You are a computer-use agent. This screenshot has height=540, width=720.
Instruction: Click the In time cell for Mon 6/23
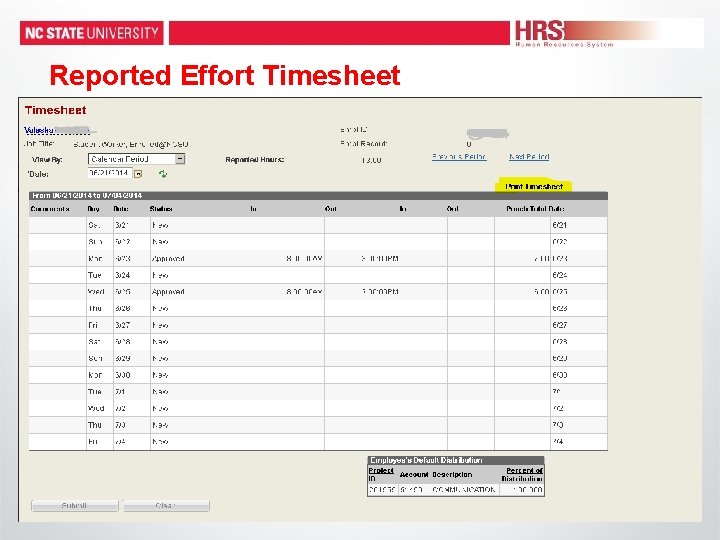304,259
